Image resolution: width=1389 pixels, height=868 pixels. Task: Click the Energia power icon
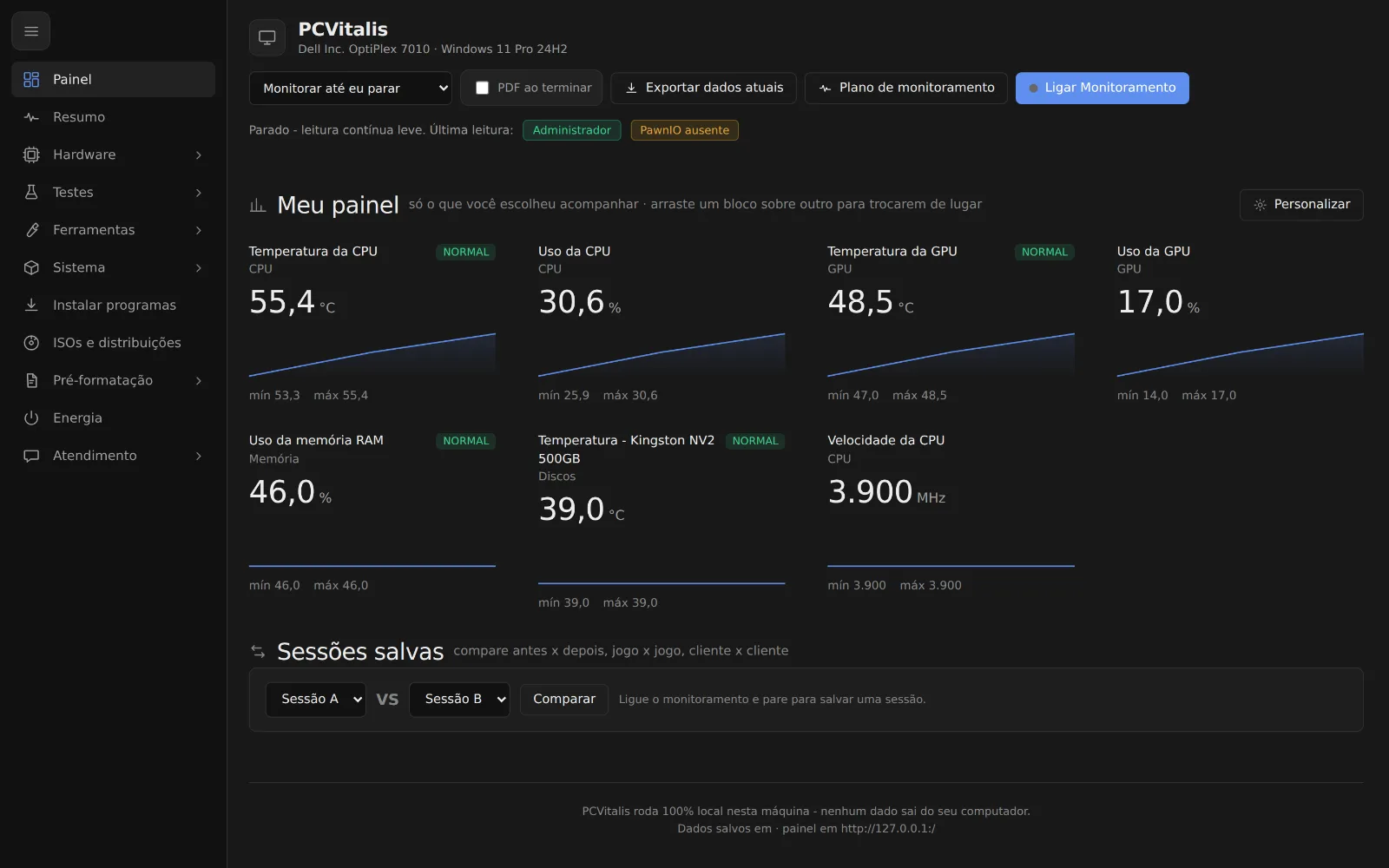31,418
